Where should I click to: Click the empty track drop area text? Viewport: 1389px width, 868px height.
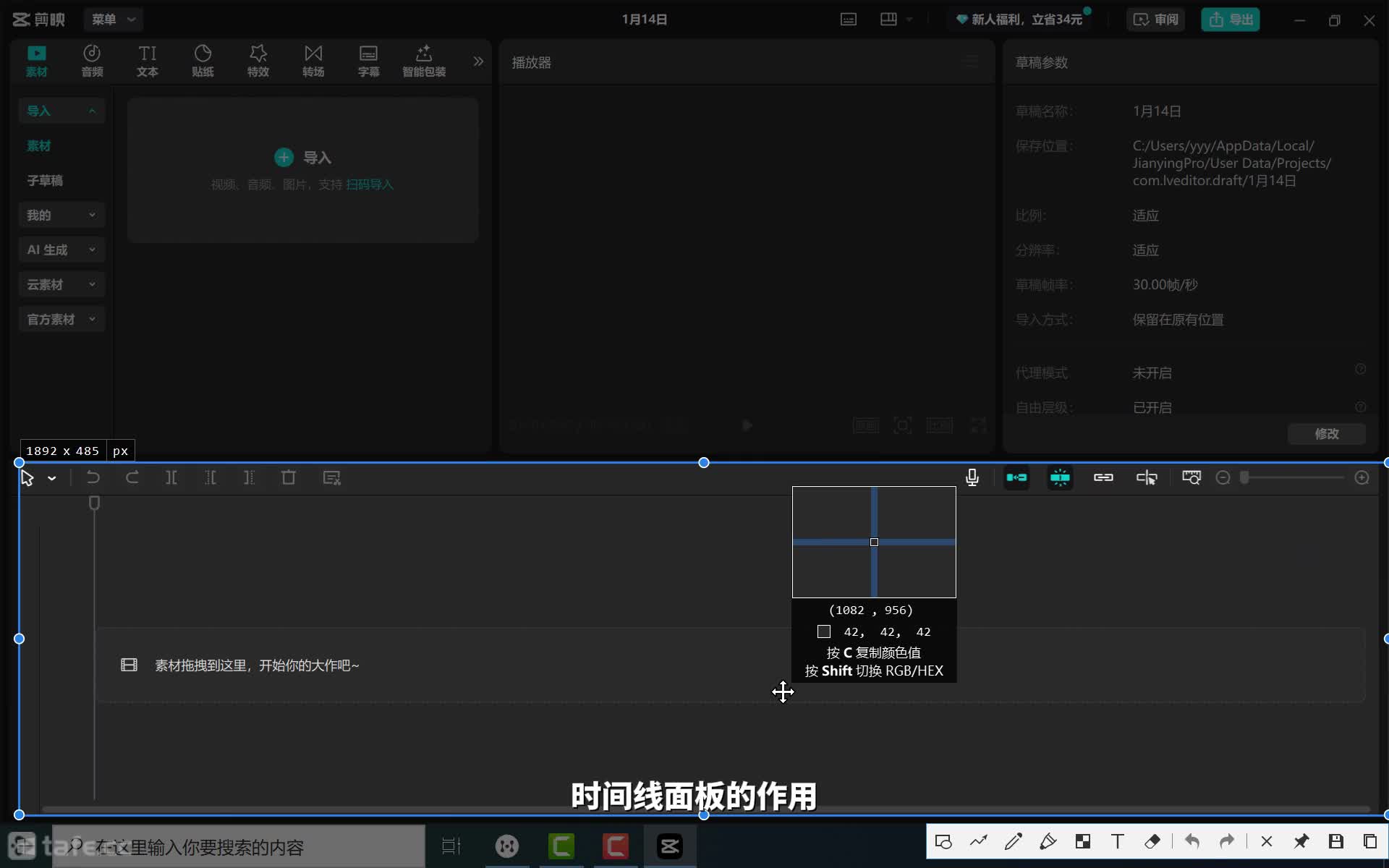pyautogui.click(x=257, y=665)
